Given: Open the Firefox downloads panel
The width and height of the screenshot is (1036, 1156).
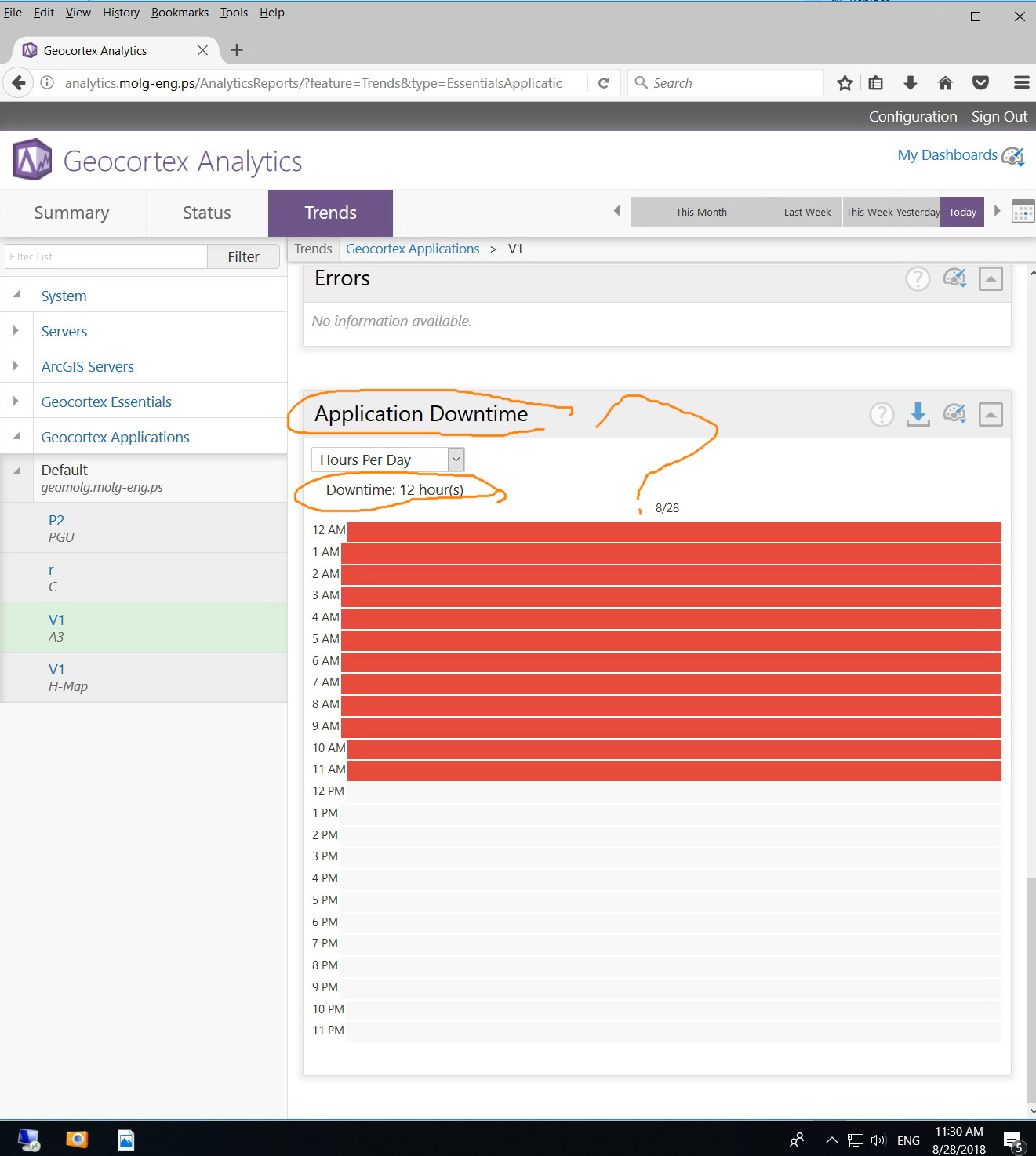Looking at the screenshot, I should (x=911, y=82).
